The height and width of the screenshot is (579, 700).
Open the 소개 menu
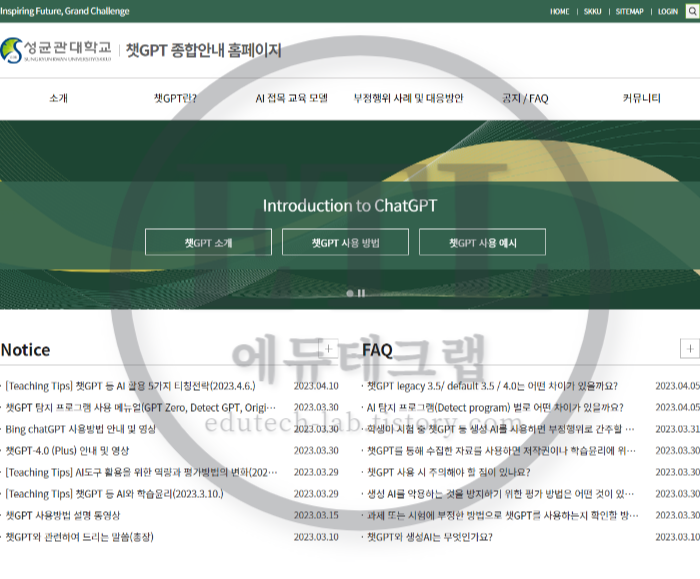58,98
